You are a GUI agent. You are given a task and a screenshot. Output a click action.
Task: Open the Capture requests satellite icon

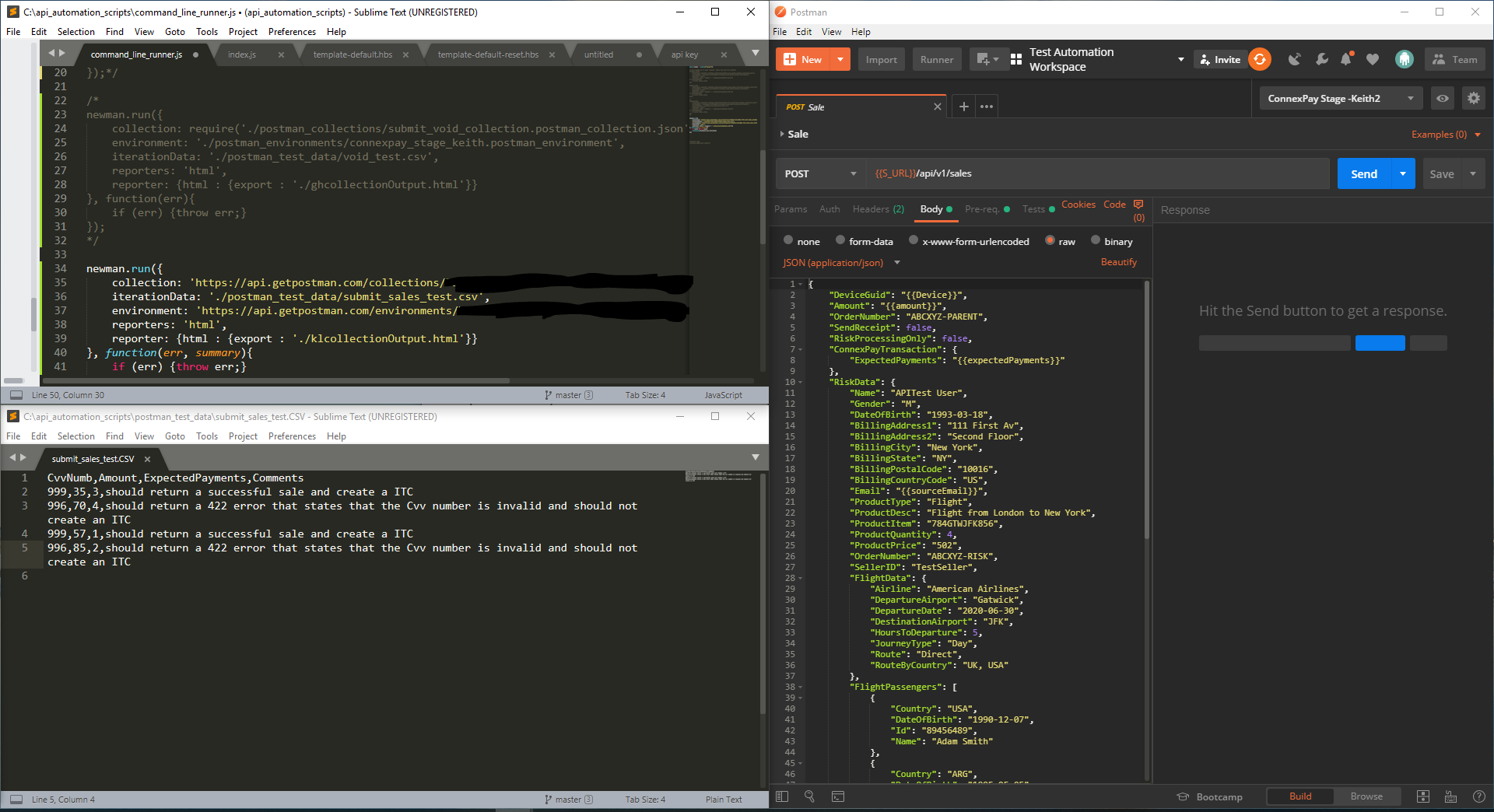pyautogui.click(x=1295, y=59)
